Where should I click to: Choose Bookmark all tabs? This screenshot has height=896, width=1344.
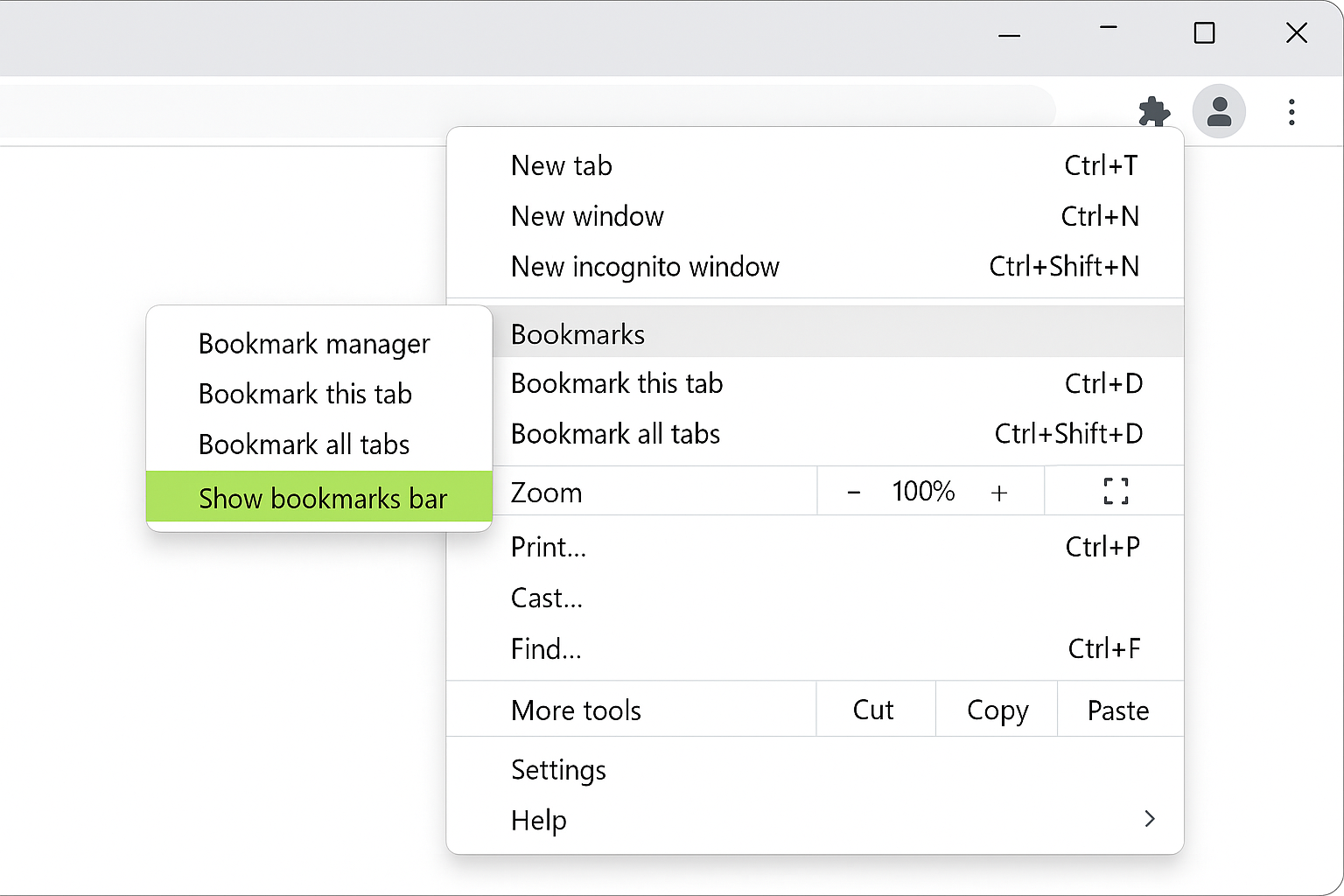pyautogui.click(x=304, y=444)
